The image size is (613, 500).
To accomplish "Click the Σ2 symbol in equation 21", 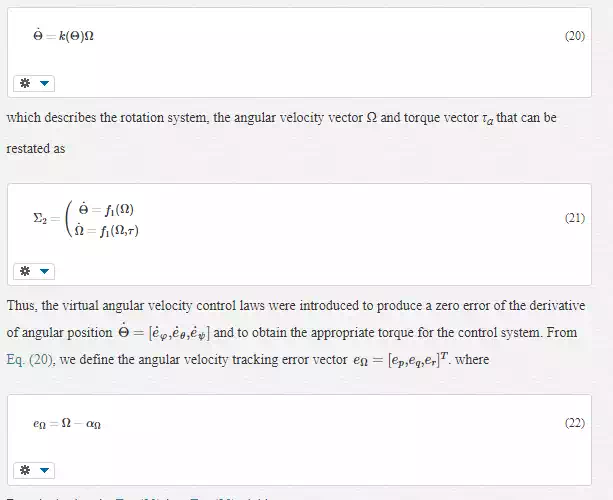I will tap(40, 218).
